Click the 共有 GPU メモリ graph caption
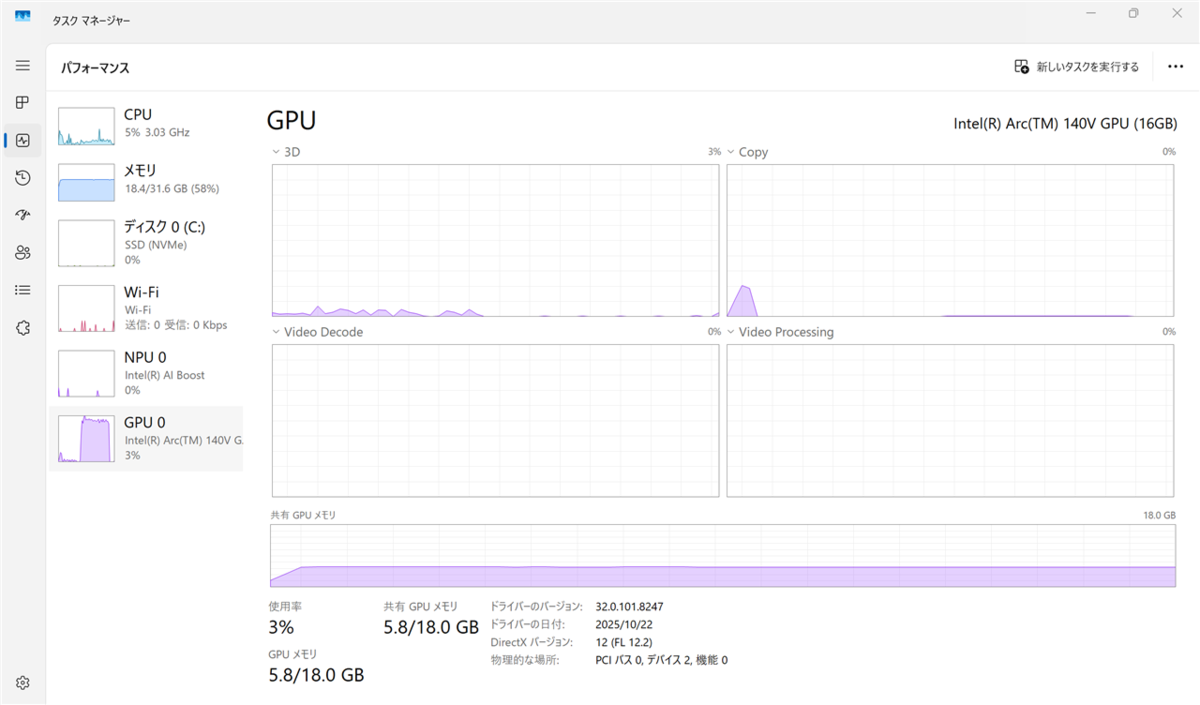1200x705 pixels. [x=304, y=515]
